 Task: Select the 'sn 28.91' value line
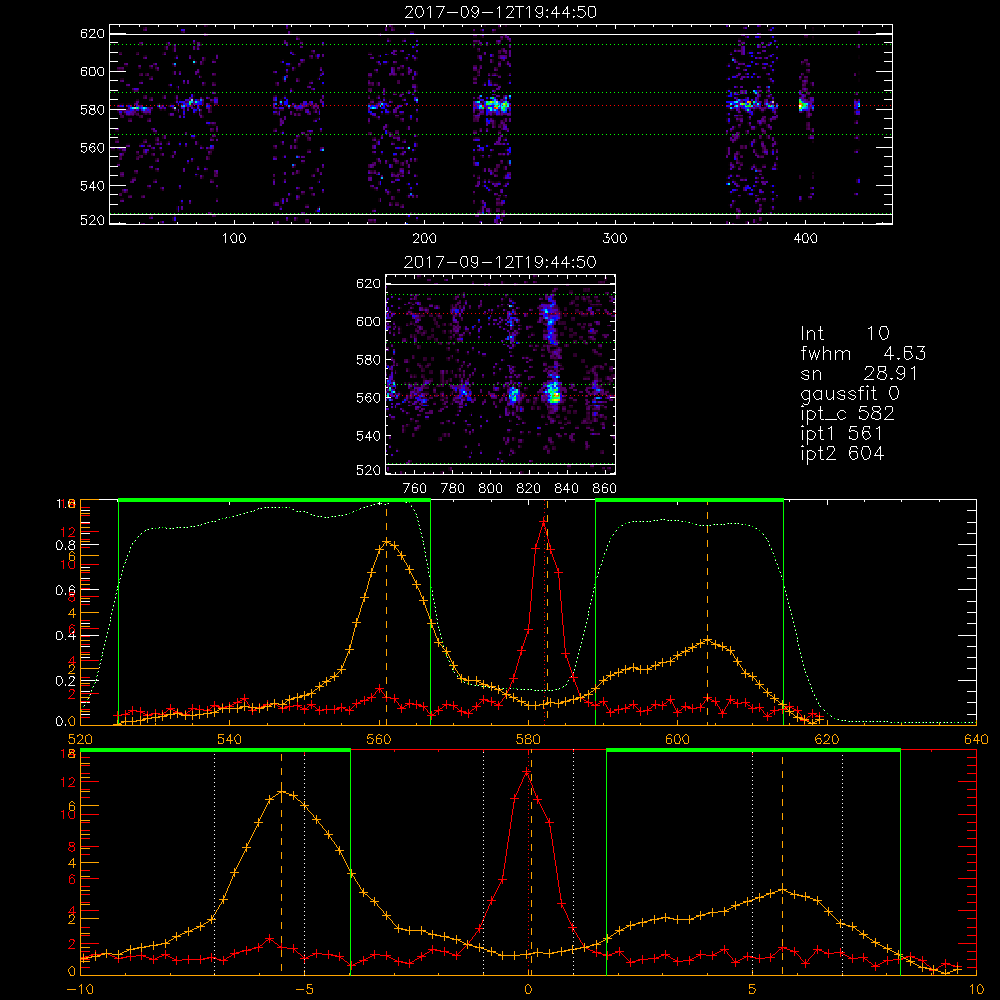pos(859,373)
